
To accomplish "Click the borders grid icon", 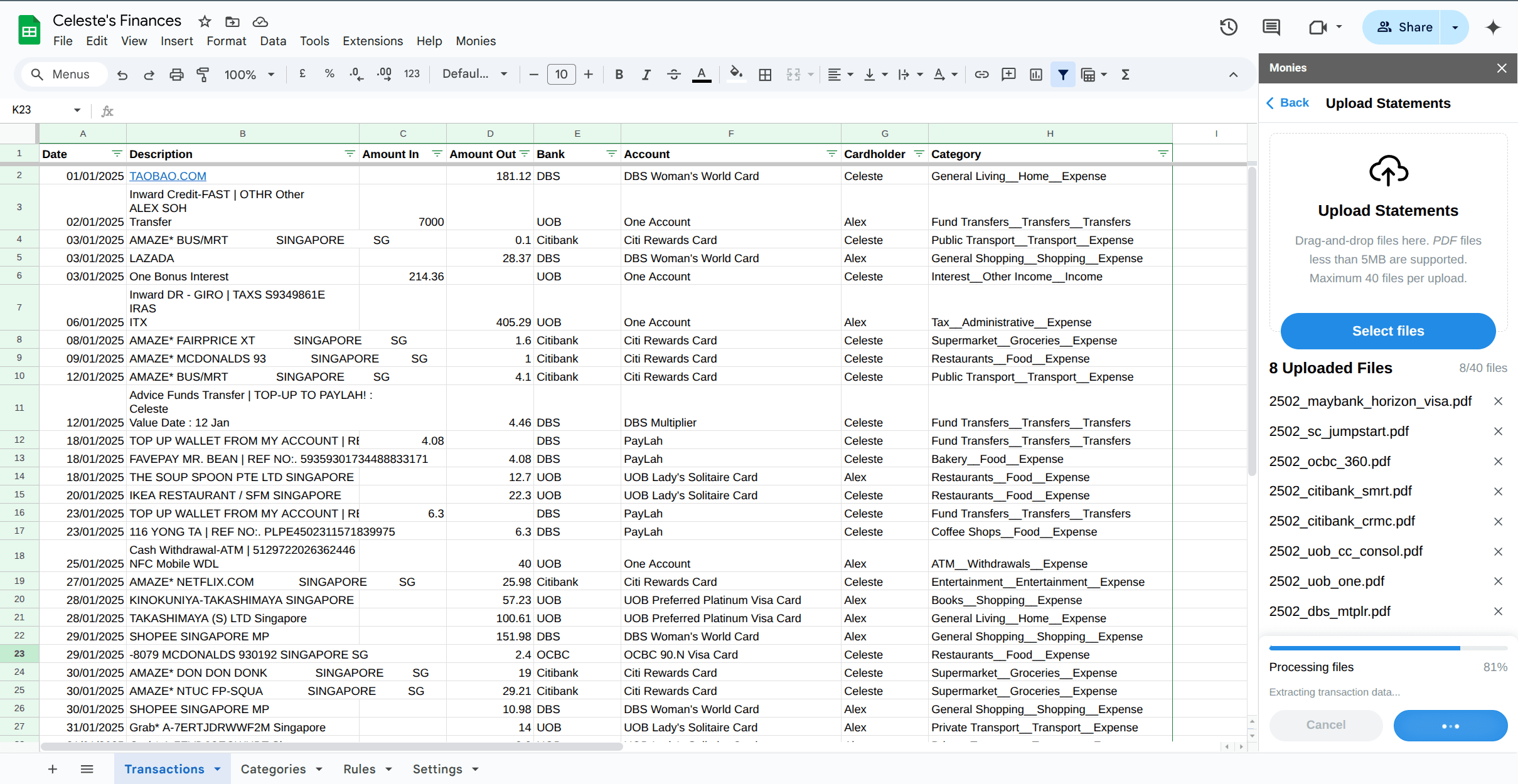I will (765, 75).
